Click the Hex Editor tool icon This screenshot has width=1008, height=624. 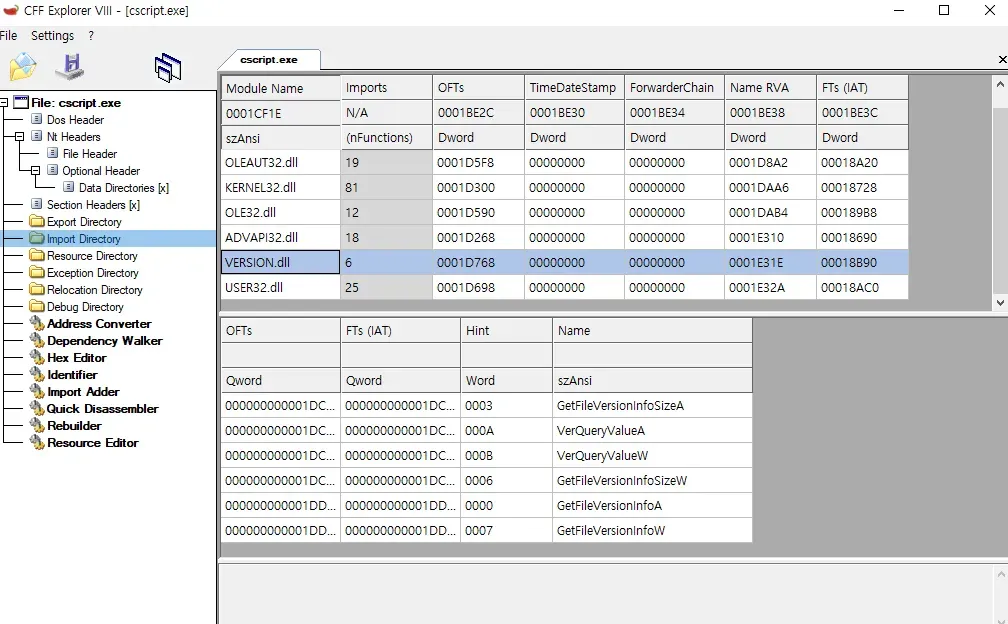37,357
